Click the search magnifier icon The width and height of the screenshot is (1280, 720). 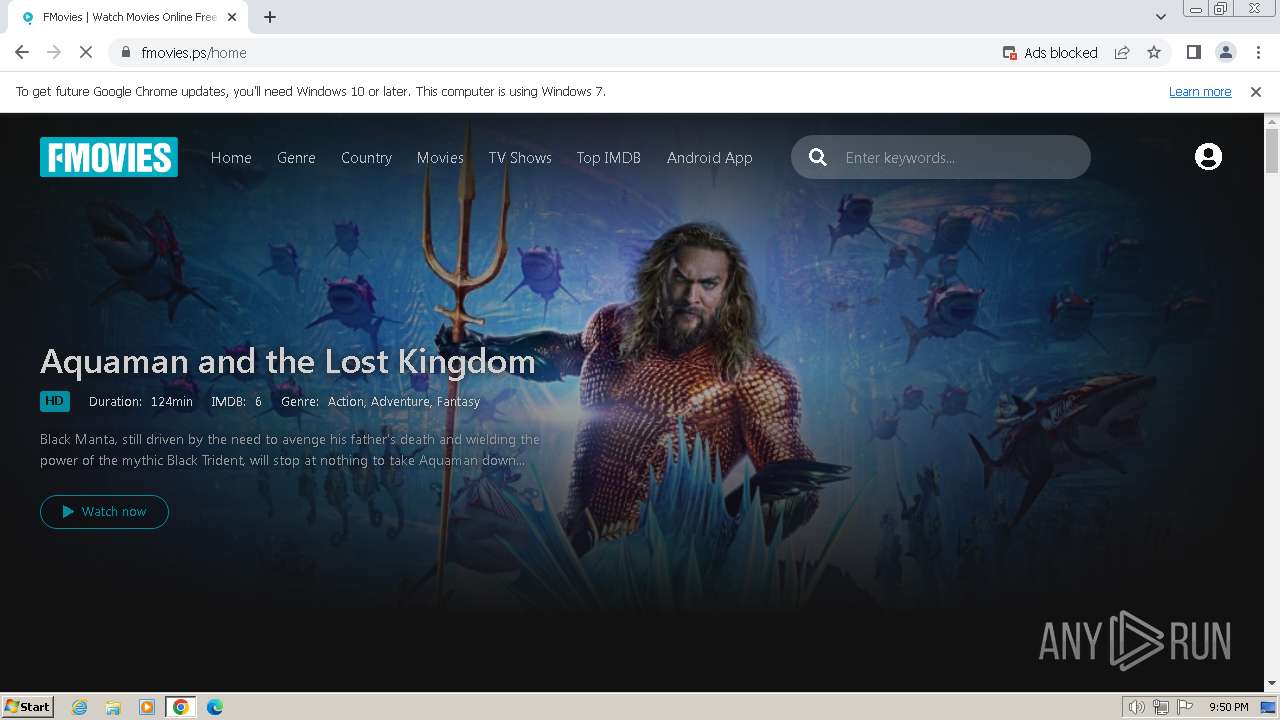coord(818,157)
